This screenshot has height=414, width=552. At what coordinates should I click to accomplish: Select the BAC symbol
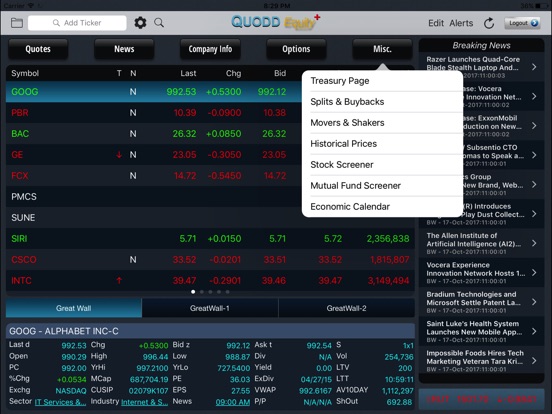(20, 134)
